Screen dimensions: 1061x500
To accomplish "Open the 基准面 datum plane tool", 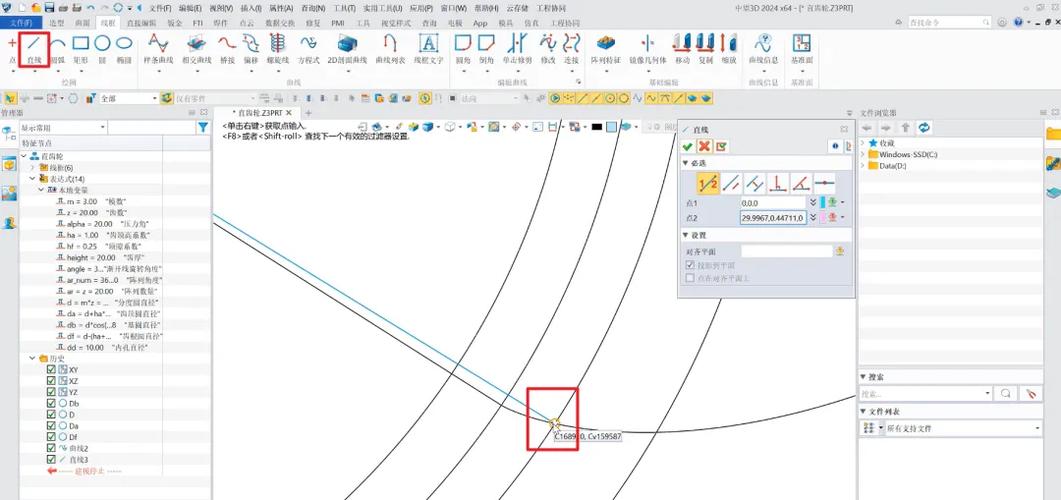I will click(802, 49).
